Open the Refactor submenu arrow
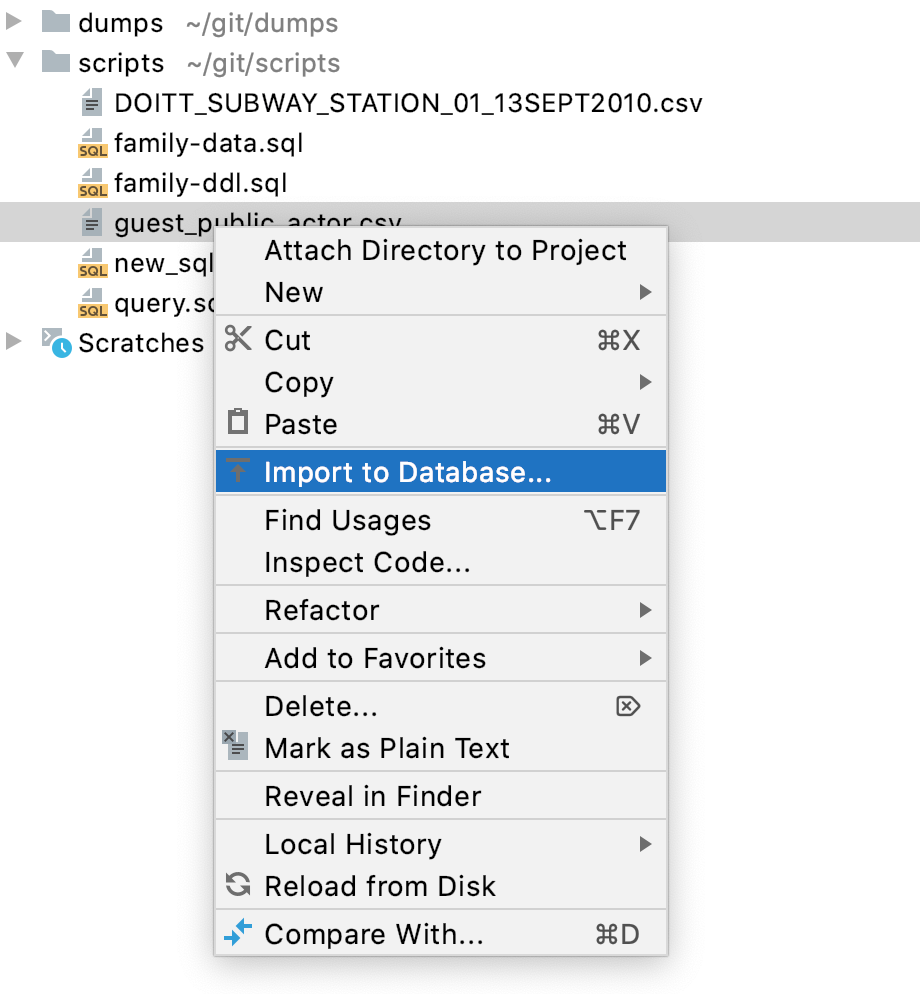Screen dimensions: 920x994 645,610
